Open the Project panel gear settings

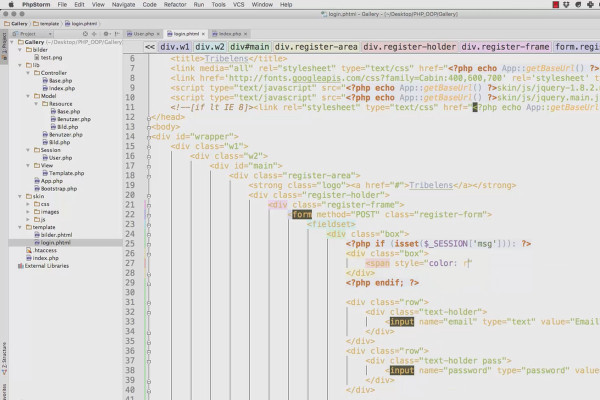point(107,34)
